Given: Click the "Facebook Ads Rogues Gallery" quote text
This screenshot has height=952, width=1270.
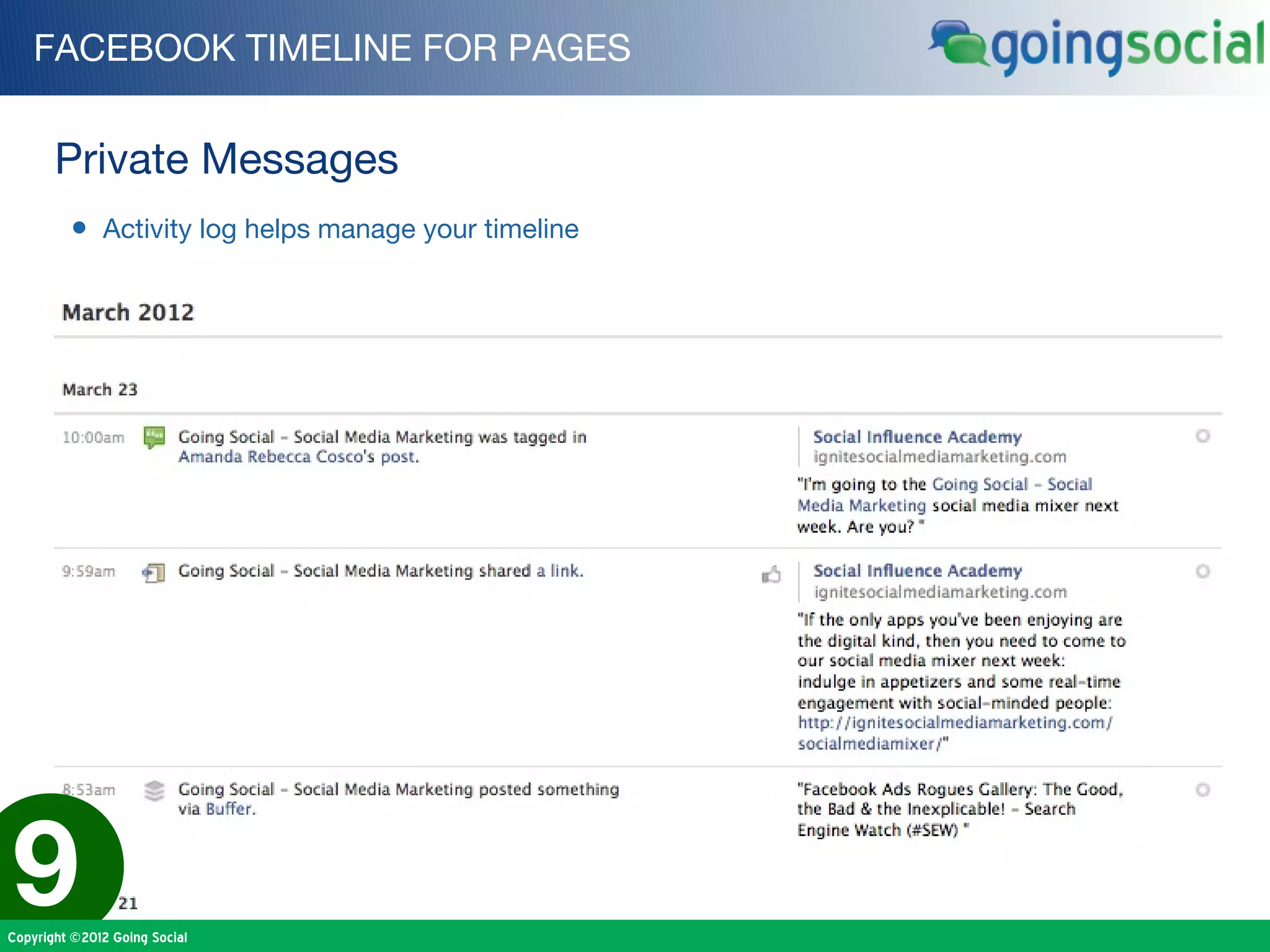Looking at the screenshot, I should 961,809.
